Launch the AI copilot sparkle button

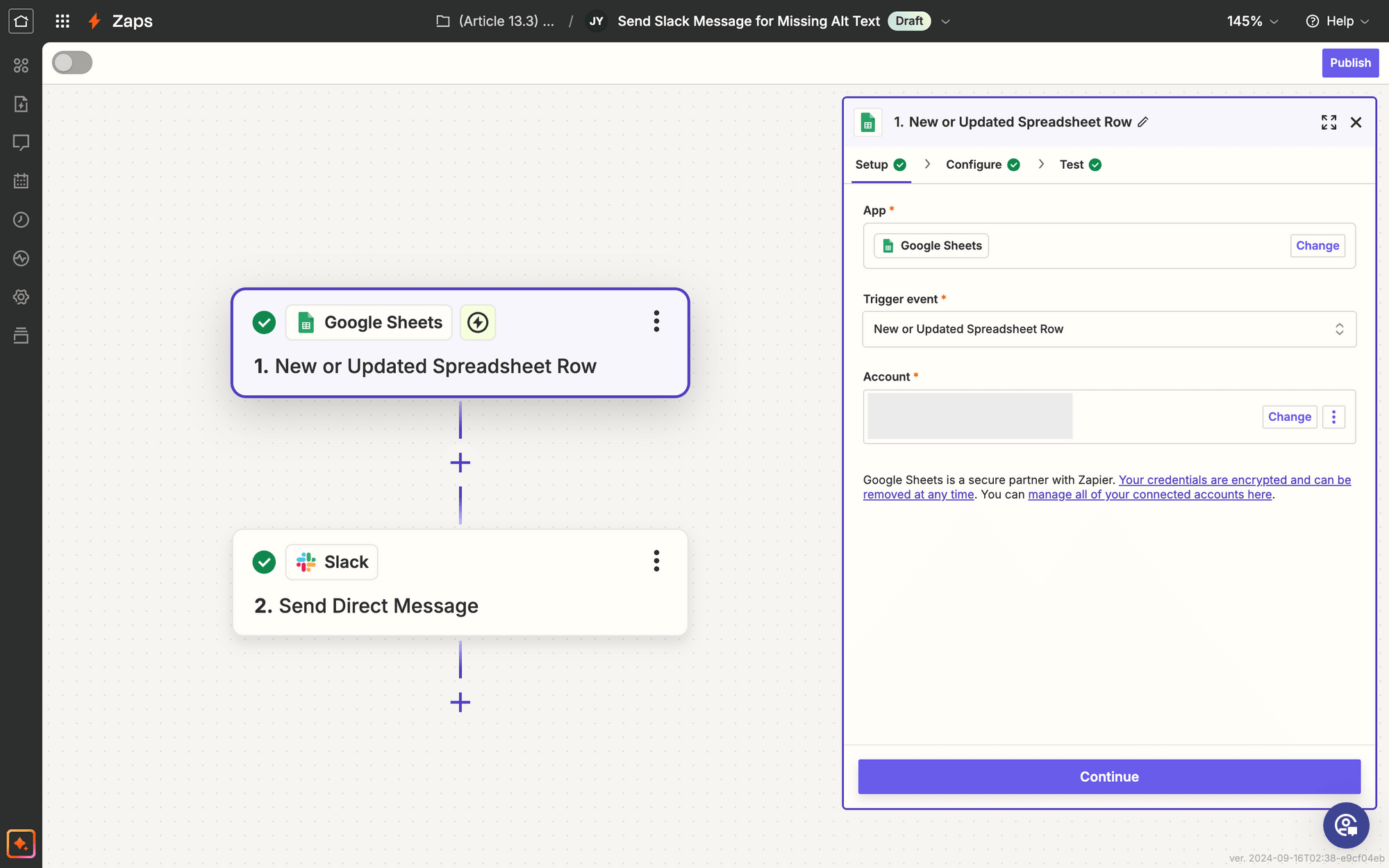pos(21,844)
